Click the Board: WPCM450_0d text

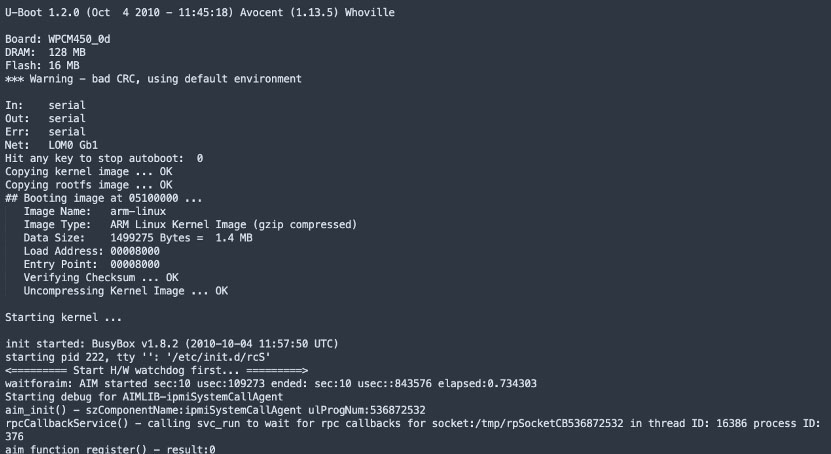click(58, 39)
